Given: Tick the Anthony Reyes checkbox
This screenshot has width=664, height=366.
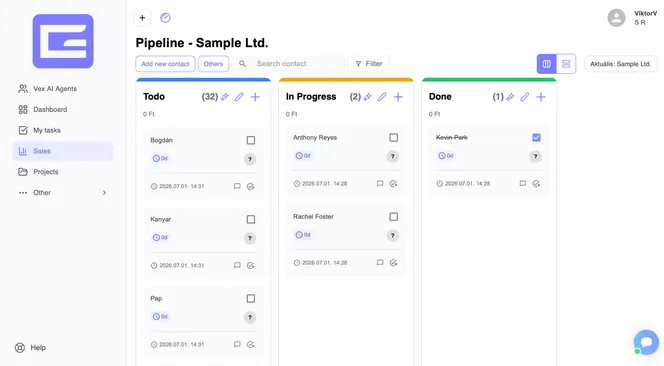Looking at the screenshot, I should click(x=393, y=138).
